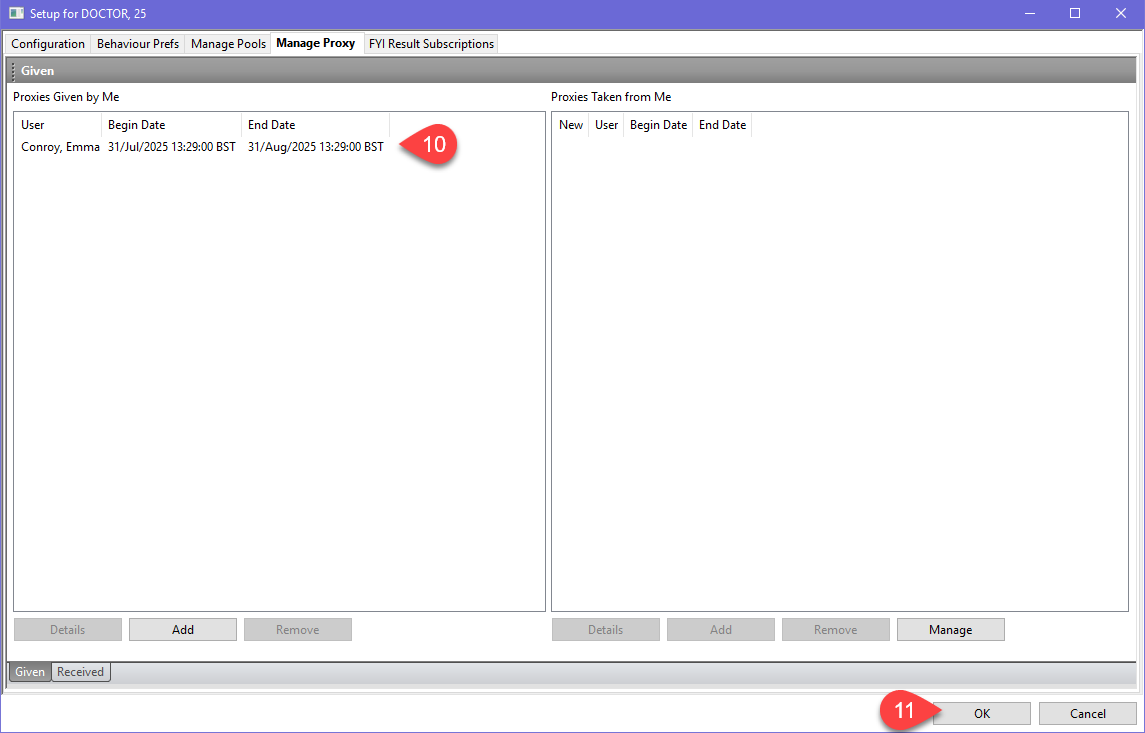Click the 31/Jul/2025 13:29:00 BST begin date cell
The width and height of the screenshot is (1145, 733).
[x=172, y=147]
